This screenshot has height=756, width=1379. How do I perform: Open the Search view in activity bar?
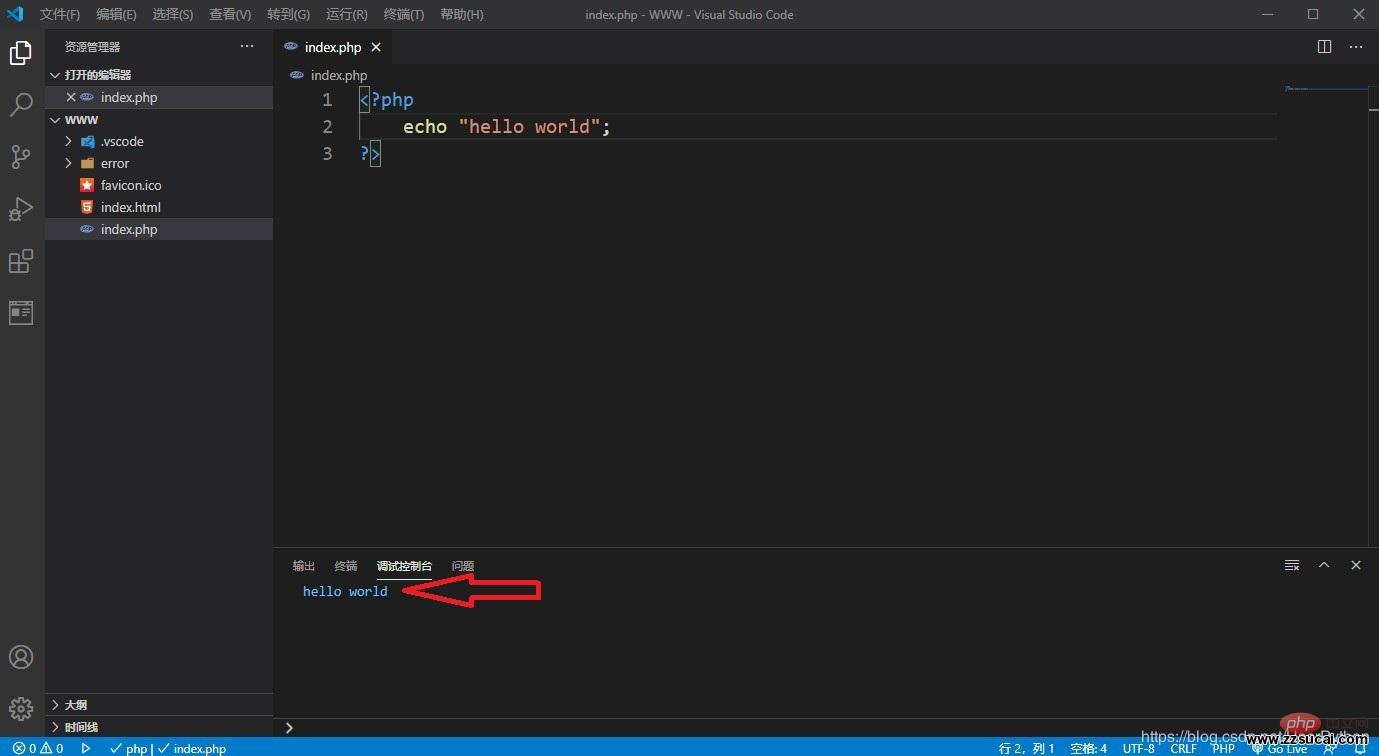[x=21, y=105]
